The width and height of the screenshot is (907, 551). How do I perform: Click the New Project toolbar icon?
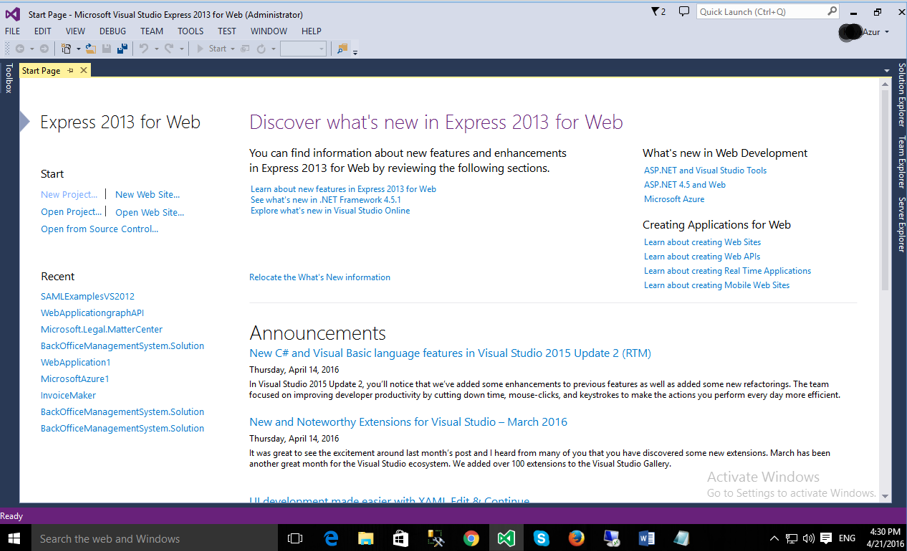click(67, 49)
